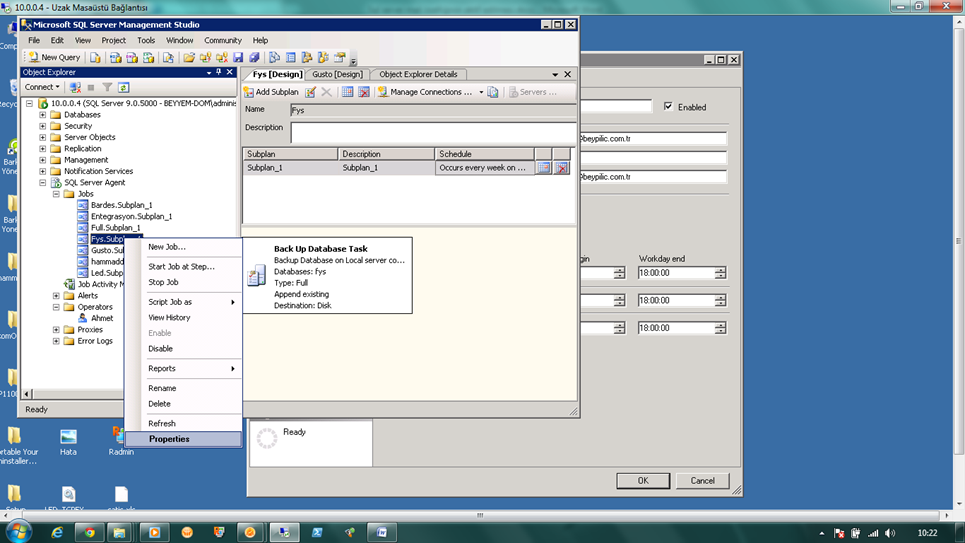The height and width of the screenshot is (543, 965).
Task: Collapse the SQL Server Agent node
Action: tap(43, 183)
